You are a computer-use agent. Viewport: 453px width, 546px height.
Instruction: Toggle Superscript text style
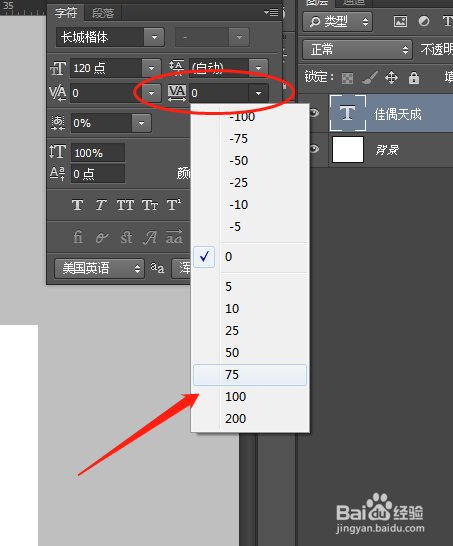pos(174,205)
